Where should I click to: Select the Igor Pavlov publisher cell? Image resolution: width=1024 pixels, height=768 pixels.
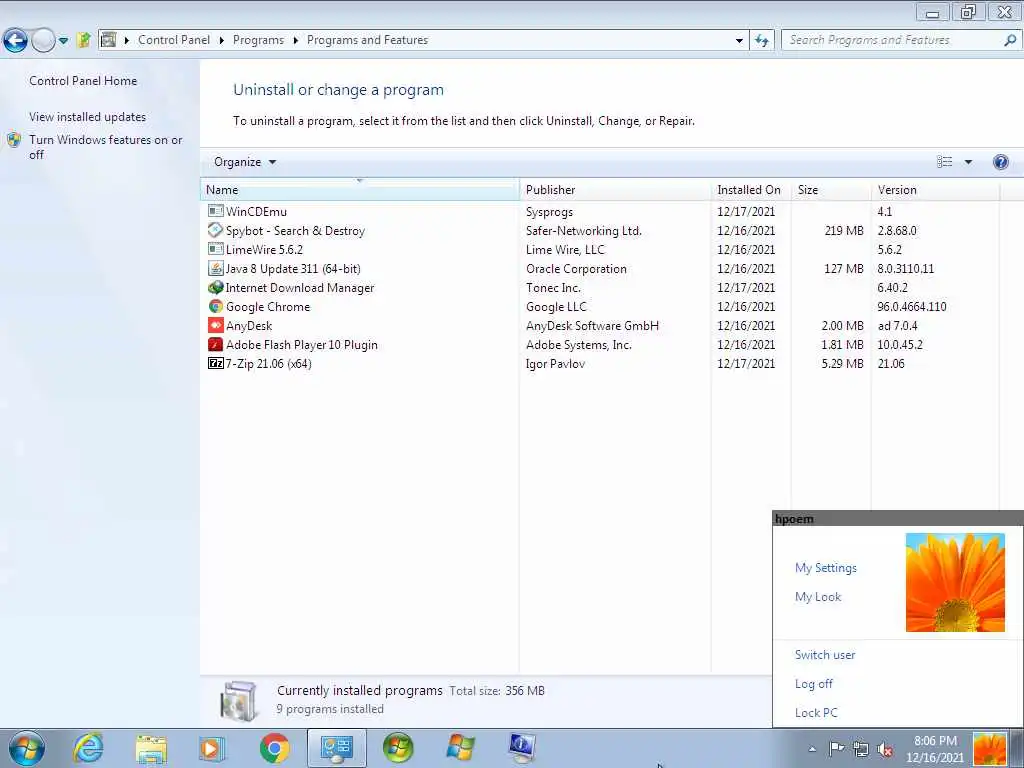[x=555, y=363]
